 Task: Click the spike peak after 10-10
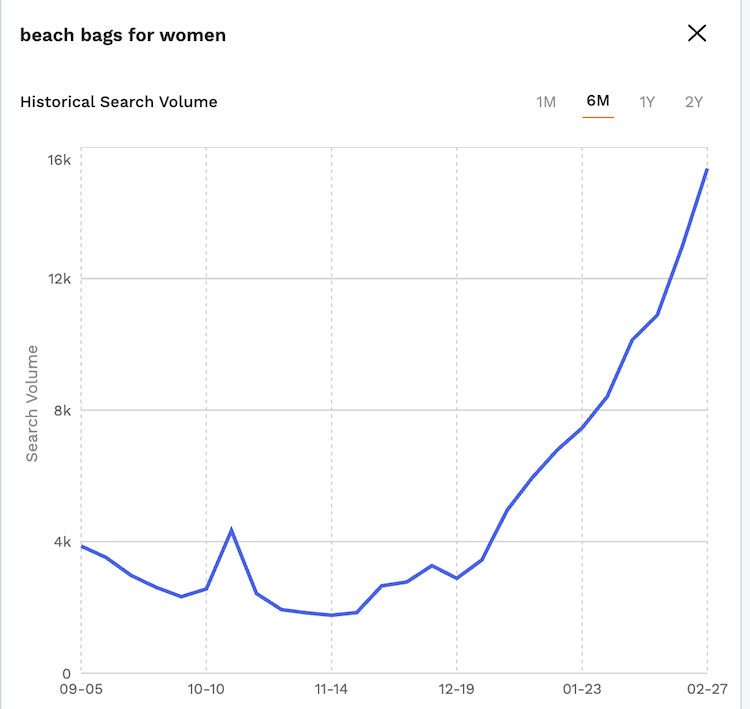[x=231, y=530]
